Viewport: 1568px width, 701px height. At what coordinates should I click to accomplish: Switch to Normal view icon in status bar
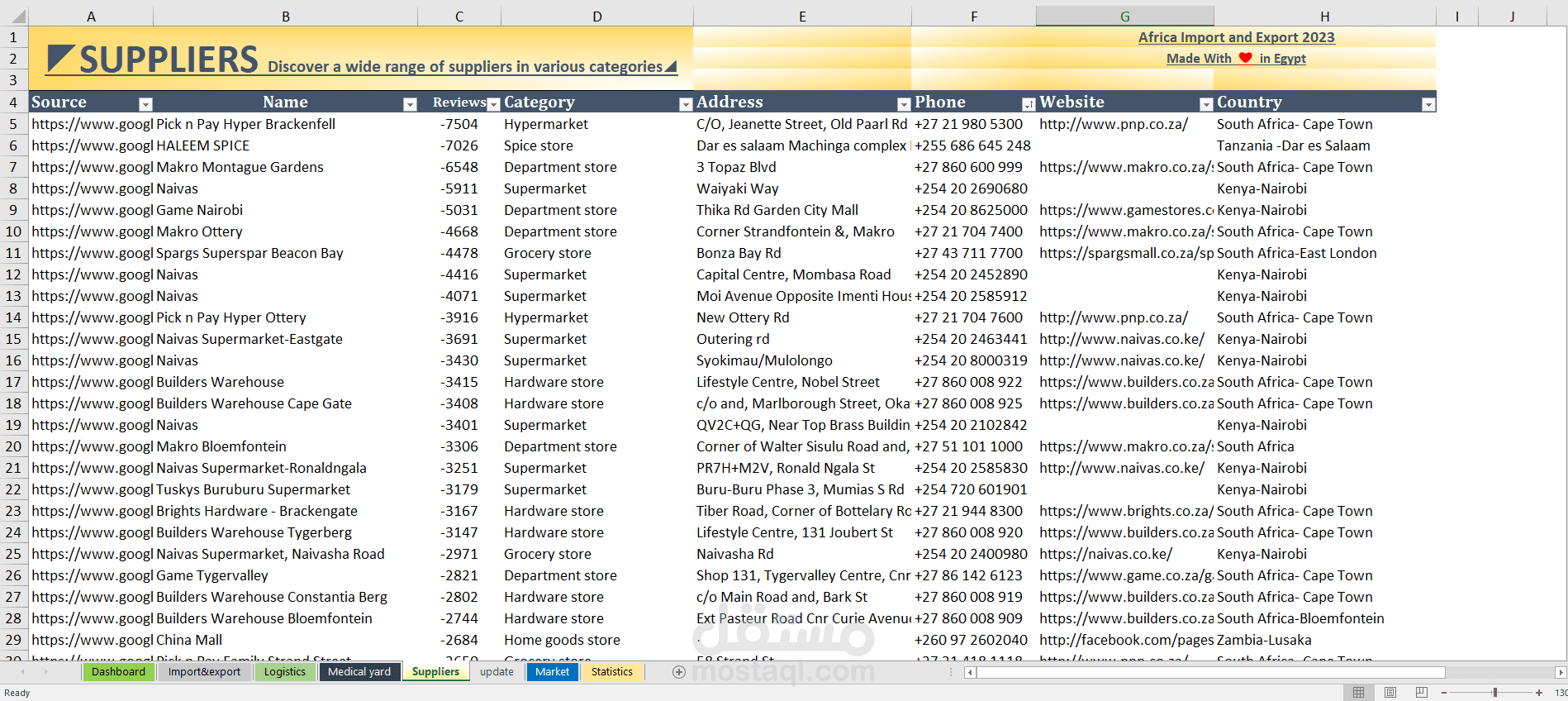pos(1359,692)
